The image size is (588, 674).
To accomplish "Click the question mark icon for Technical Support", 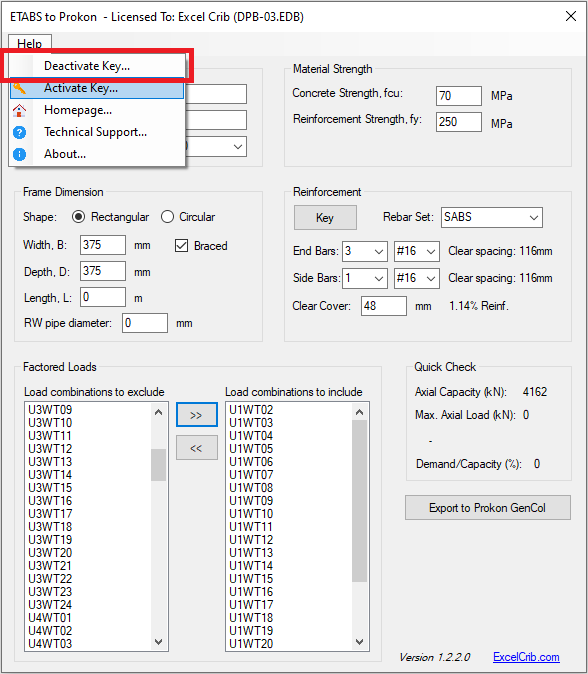I will click(19, 132).
